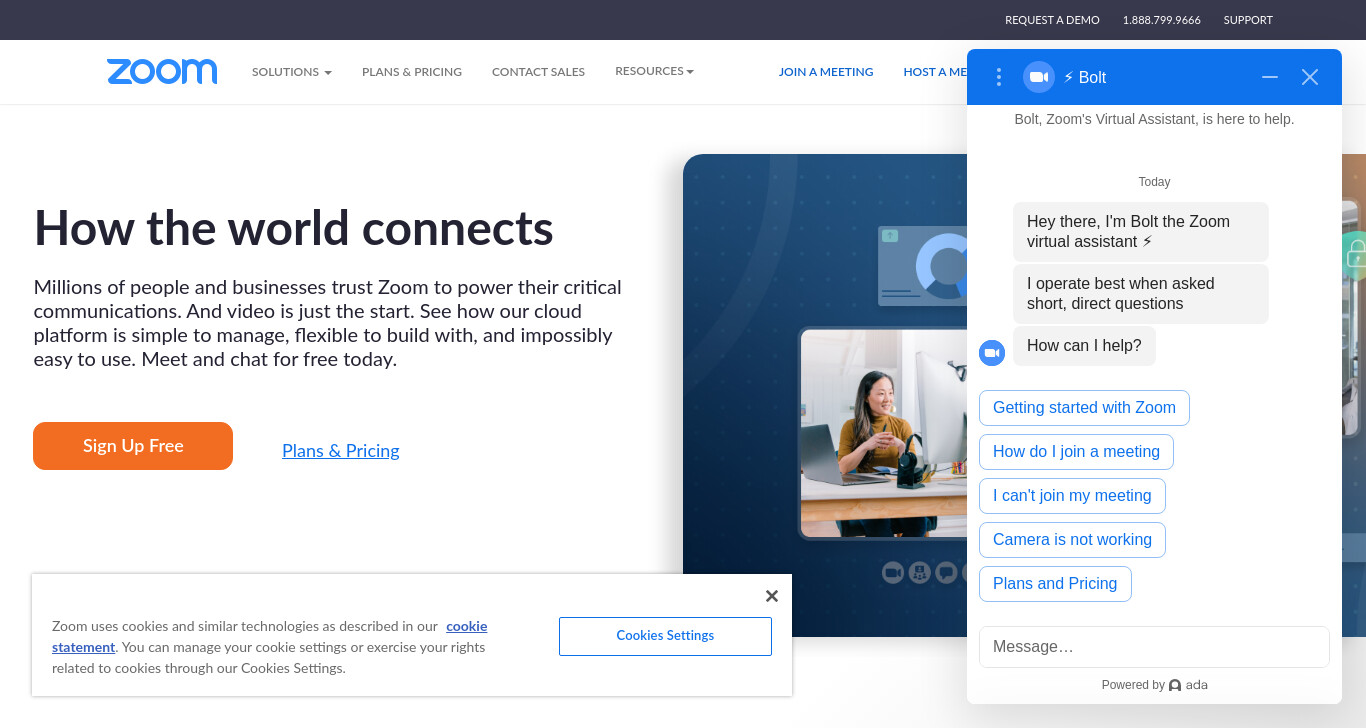Choose 'Camera is not working' quick reply
1366x728 pixels.
(1072, 540)
